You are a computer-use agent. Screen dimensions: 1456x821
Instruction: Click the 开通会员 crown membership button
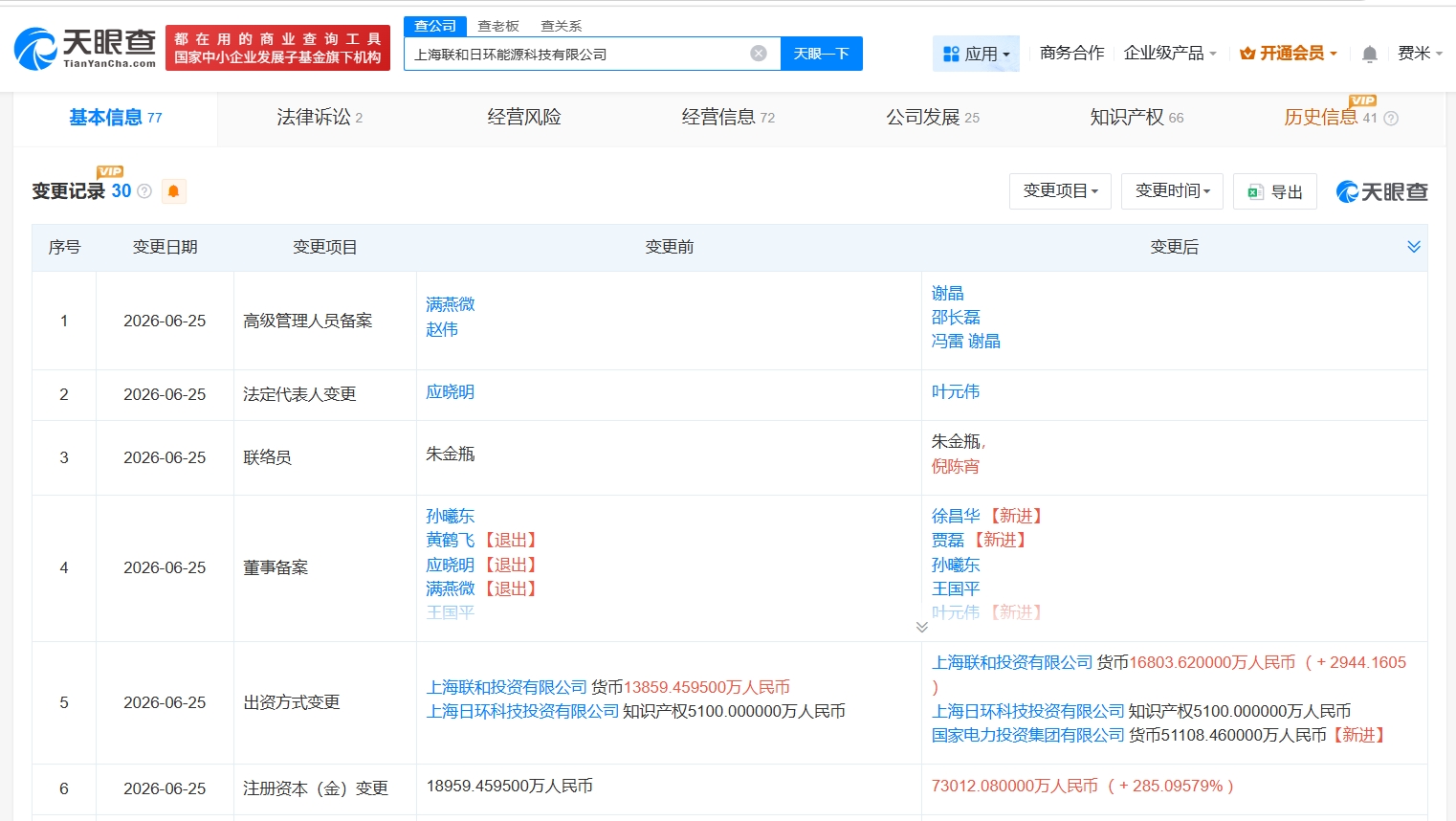(1289, 54)
